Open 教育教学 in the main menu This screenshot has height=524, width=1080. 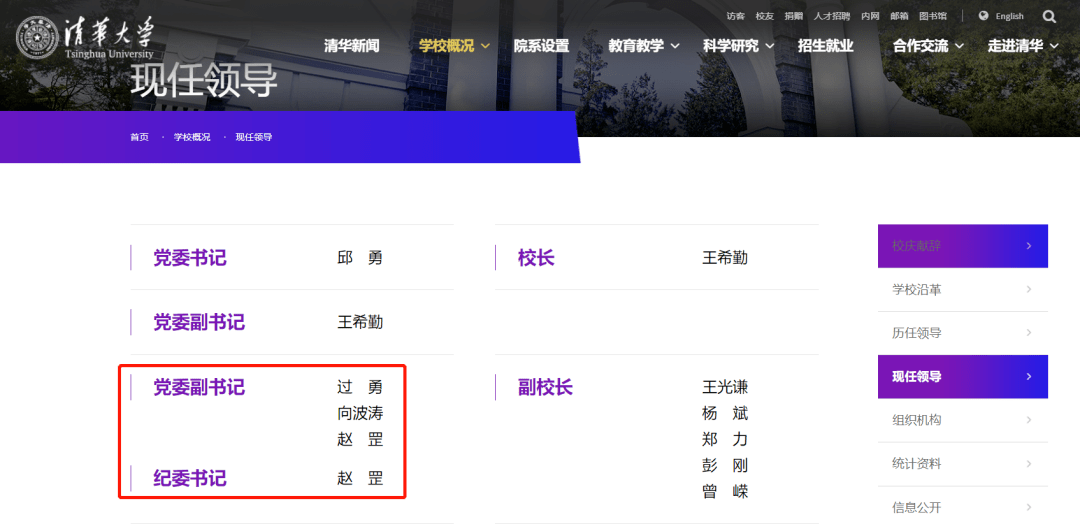click(636, 46)
